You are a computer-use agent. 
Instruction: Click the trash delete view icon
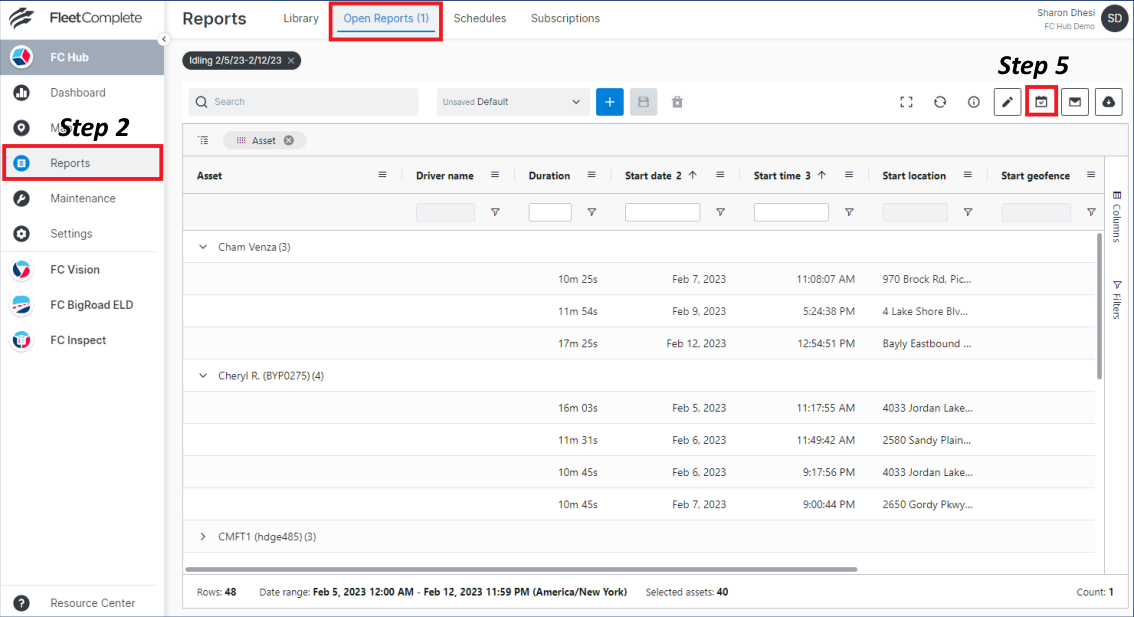tap(677, 102)
